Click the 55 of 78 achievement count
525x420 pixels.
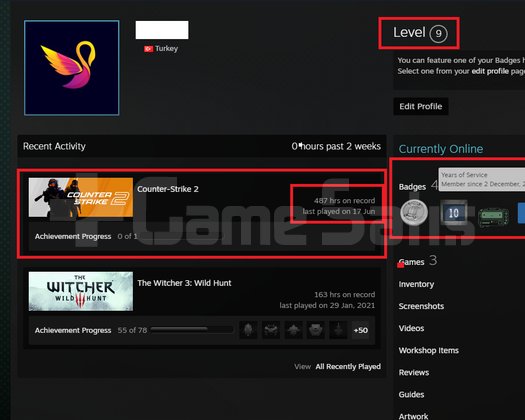pyautogui.click(x=132, y=330)
